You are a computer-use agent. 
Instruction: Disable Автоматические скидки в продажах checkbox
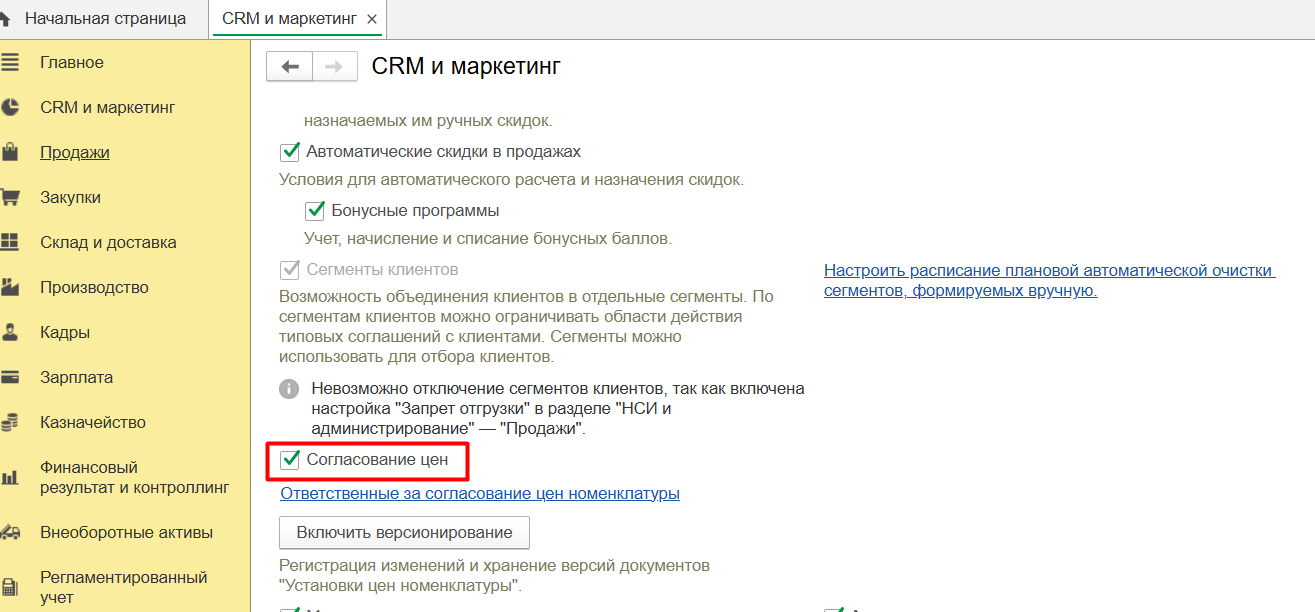(x=290, y=152)
